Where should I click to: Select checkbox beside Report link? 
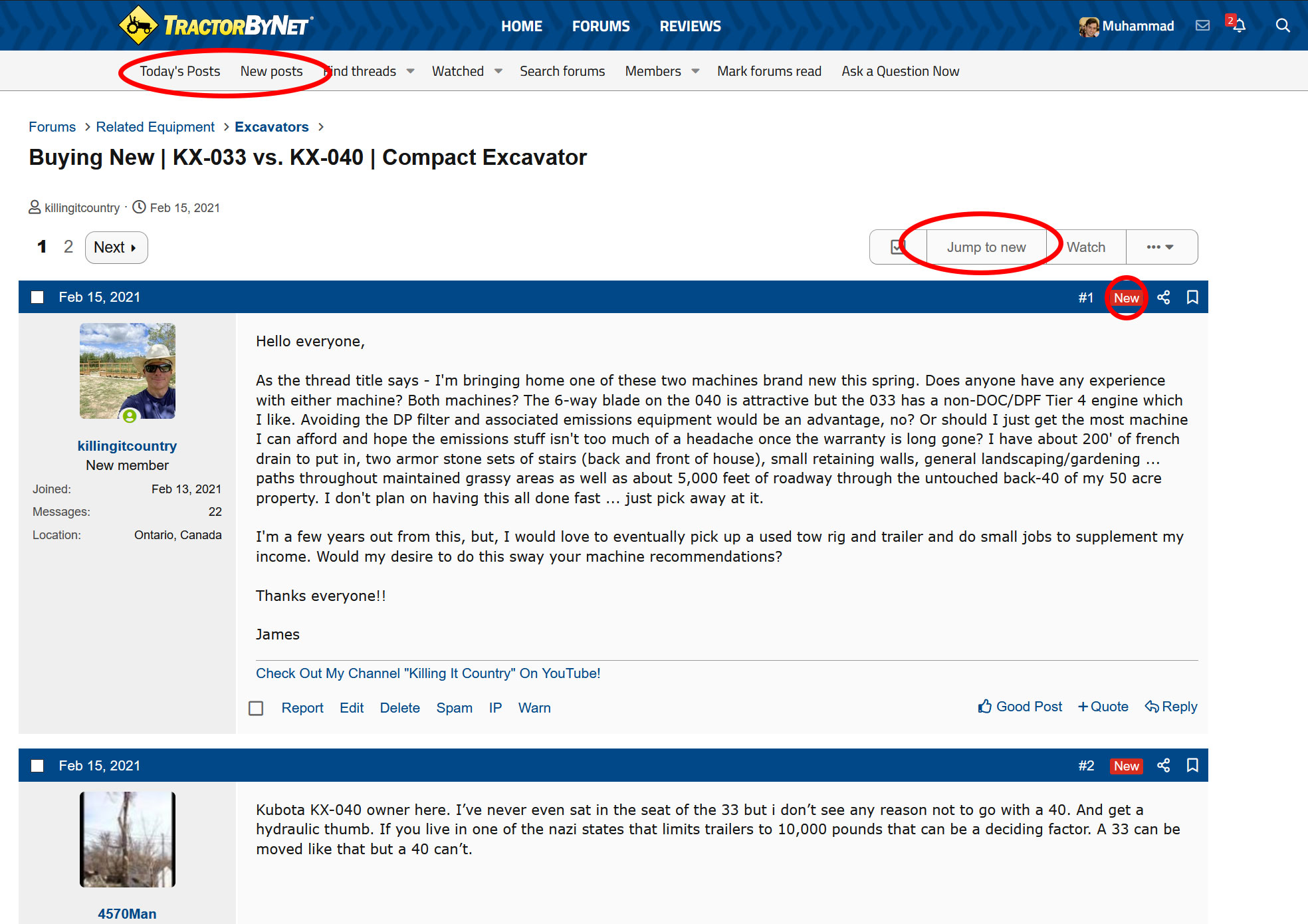click(x=256, y=709)
